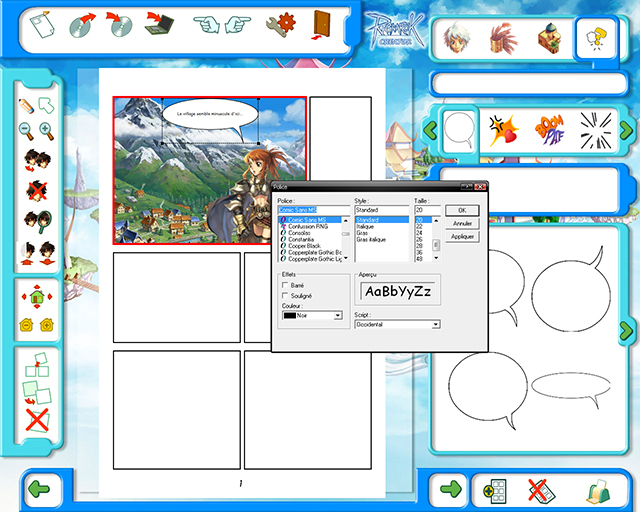The width and height of the screenshot is (640, 512).
Task: Select the flat oval bubble thumbnail
Action: click(x=571, y=390)
